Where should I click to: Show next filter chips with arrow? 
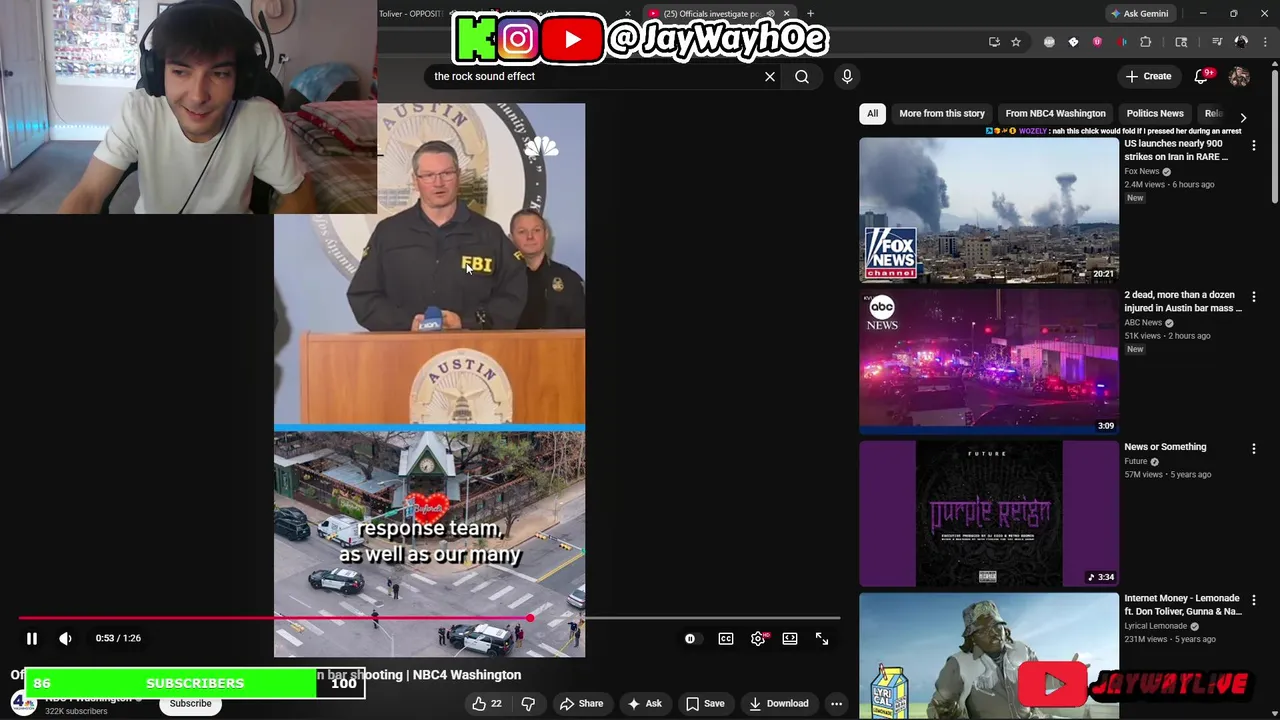pos(1243,117)
